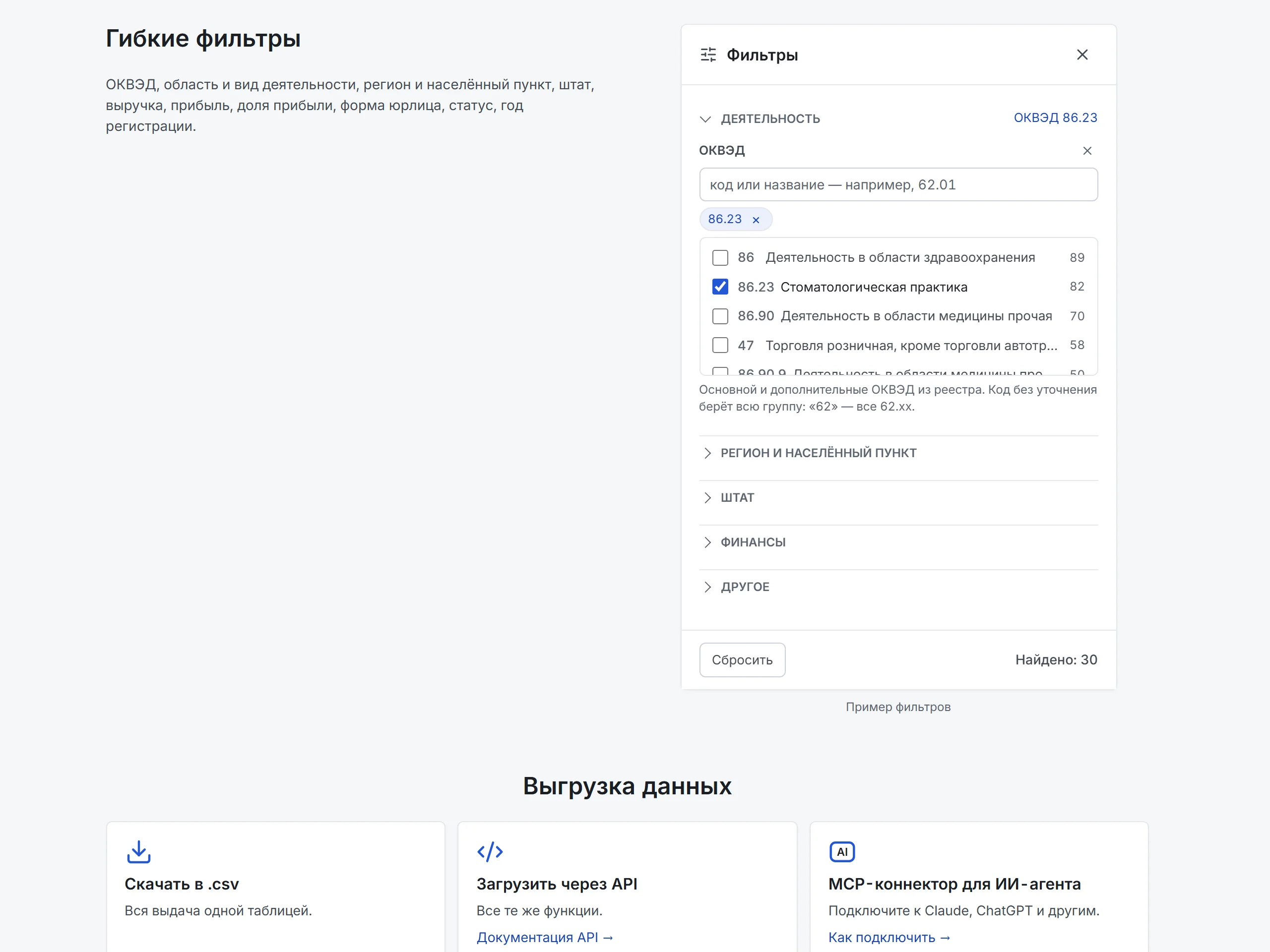Click the download icon above Скачать в .csv

(138, 851)
